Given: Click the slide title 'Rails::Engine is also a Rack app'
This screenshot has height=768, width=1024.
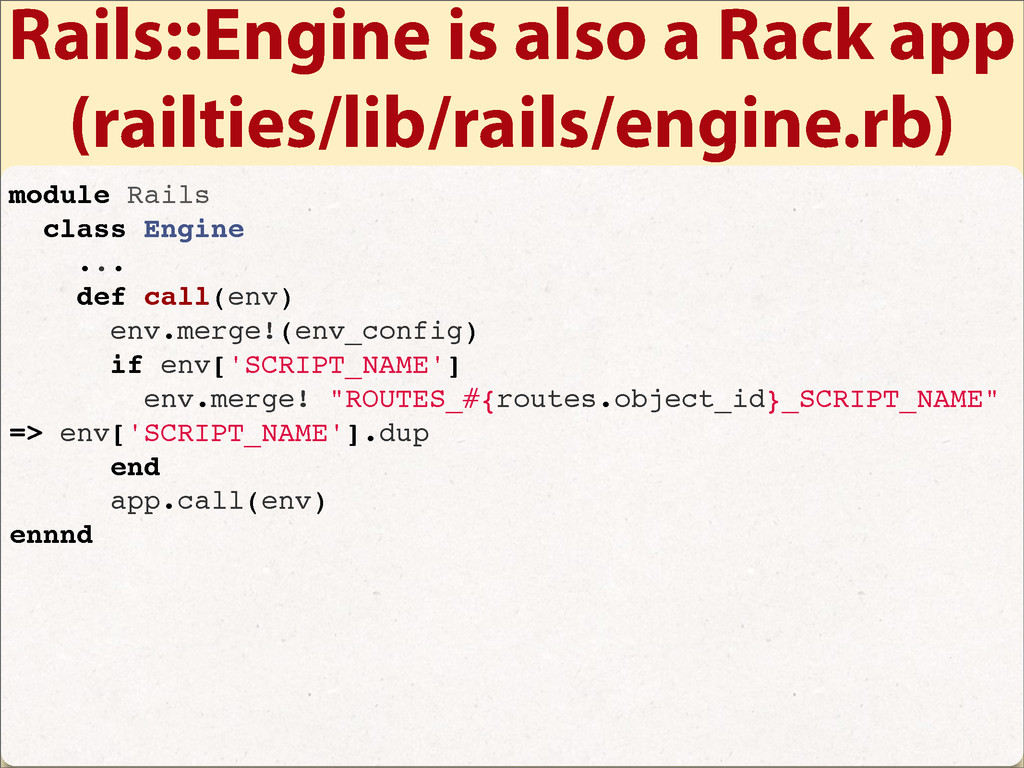Looking at the screenshot, I should pyautogui.click(x=512, y=38).
